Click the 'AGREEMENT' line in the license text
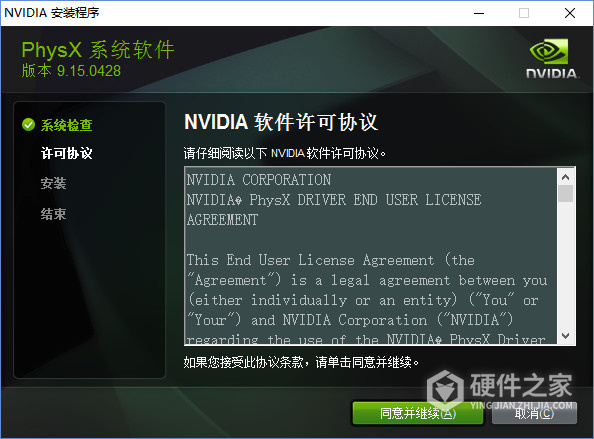The height and width of the screenshot is (439, 594). (222, 220)
